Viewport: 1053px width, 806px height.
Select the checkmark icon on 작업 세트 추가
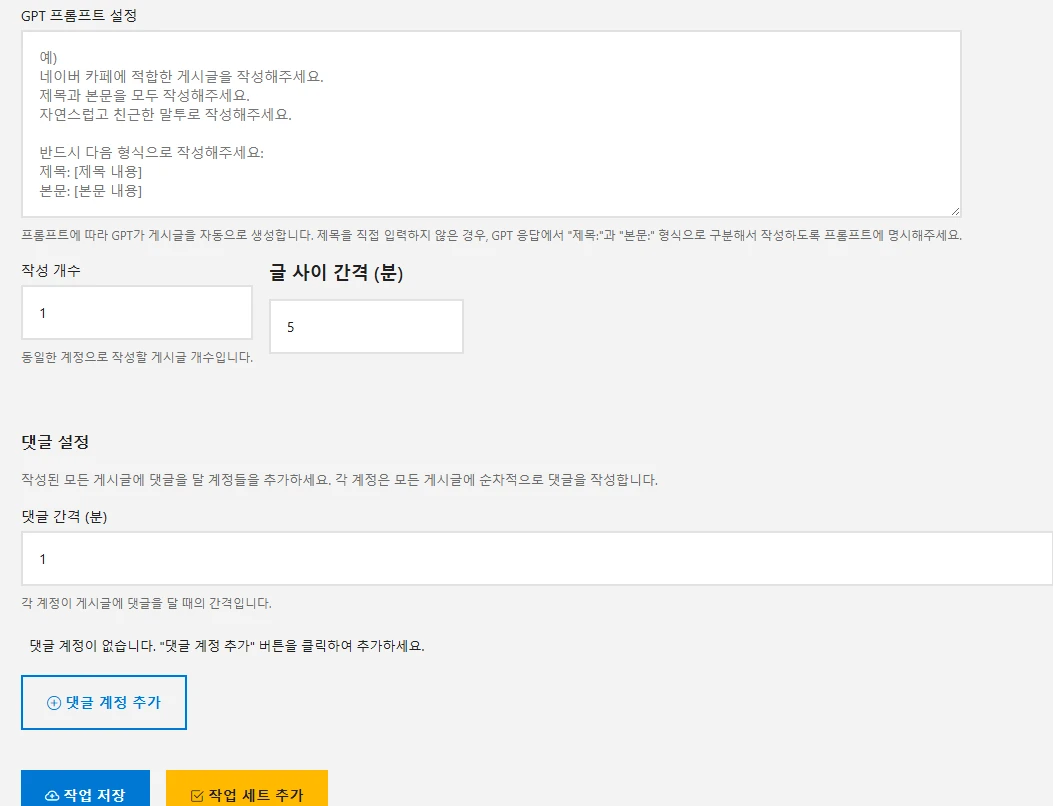pos(196,795)
